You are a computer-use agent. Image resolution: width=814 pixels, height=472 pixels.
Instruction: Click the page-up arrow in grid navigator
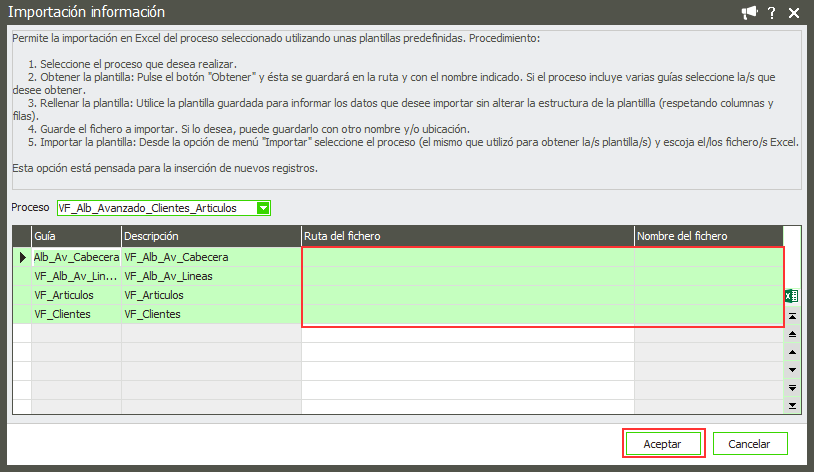click(x=793, y=333)
